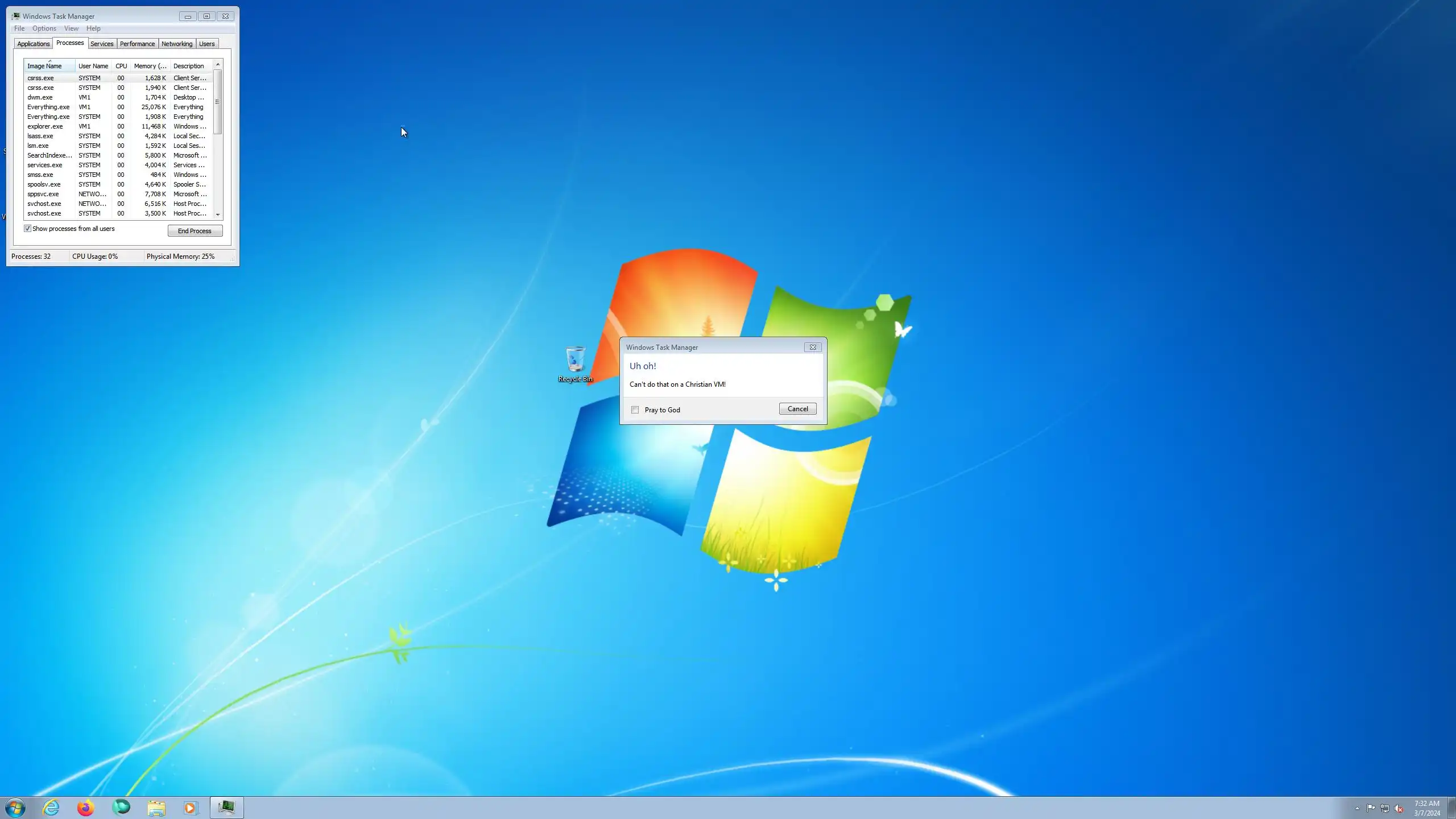The width and height of the screenshot is (1456, 819).
Task: Open the Windows Start menu orb
Action: click(15, 807)
